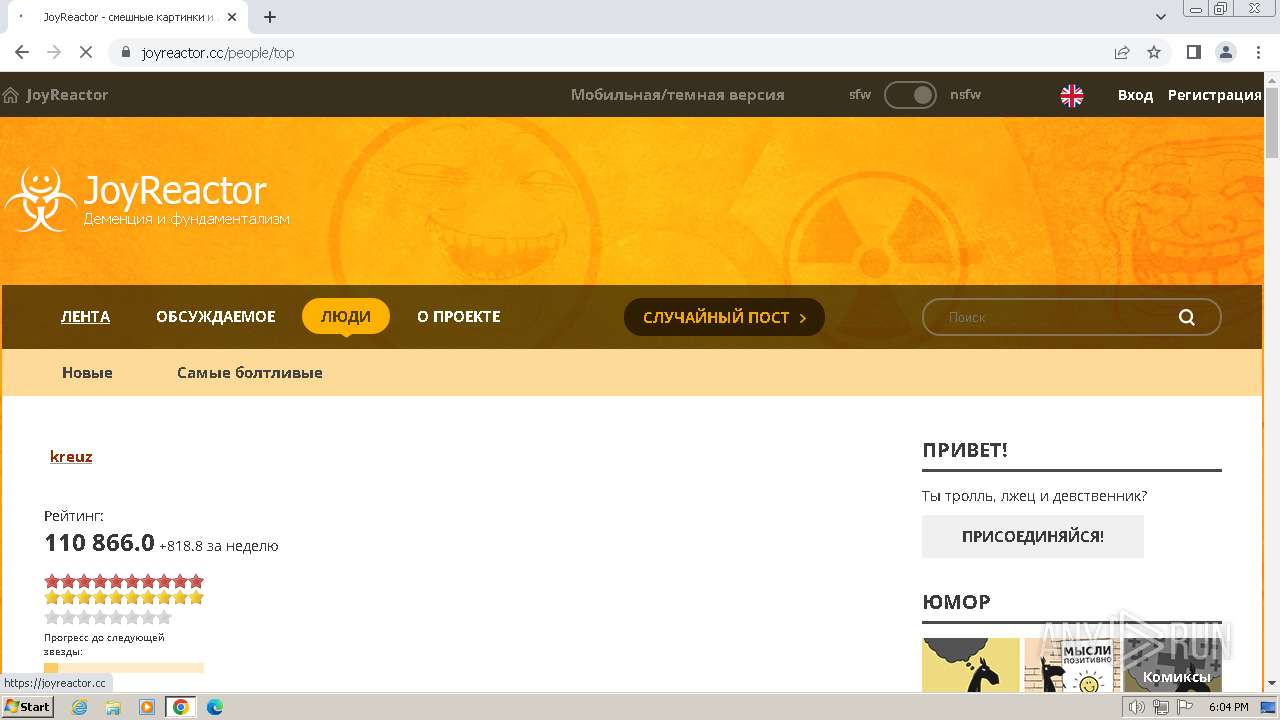Screen dimensions: 1280x720
Task: Open File Explorer from taskbar
Action: coord(113,707)
